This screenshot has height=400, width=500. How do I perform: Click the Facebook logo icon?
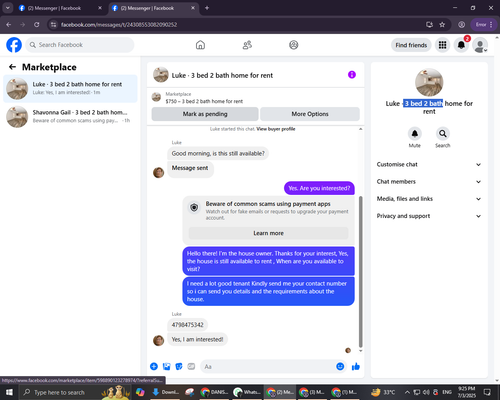14,45
